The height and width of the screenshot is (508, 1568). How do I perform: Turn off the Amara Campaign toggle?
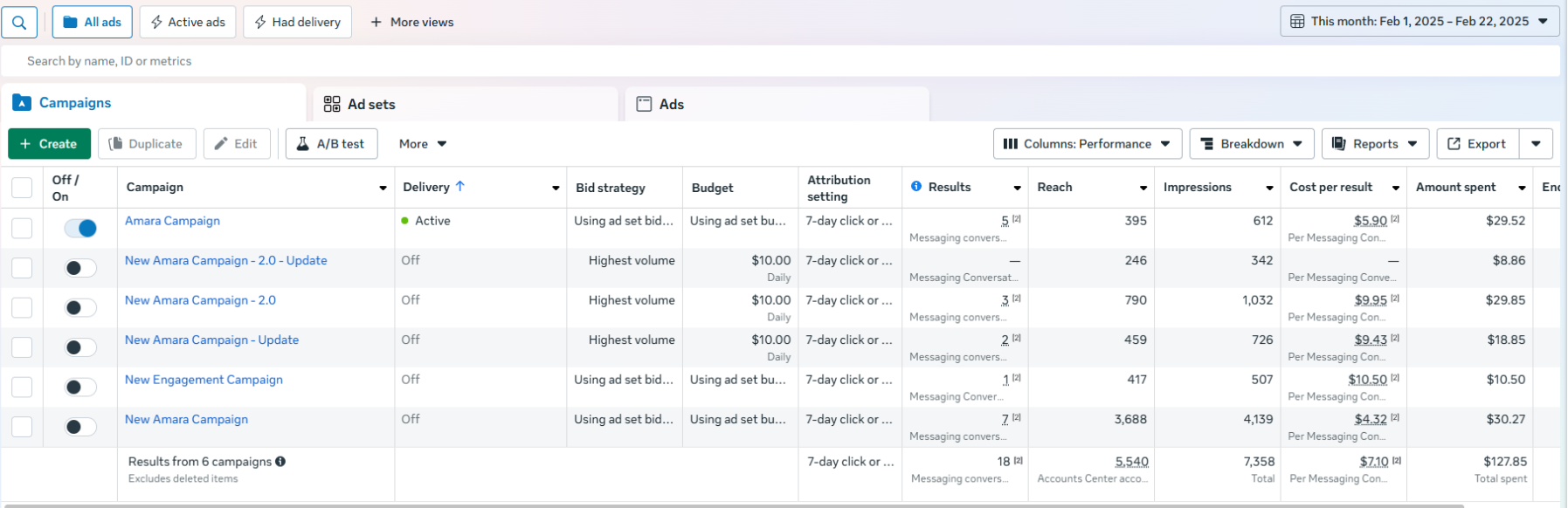tap(80, 229)
